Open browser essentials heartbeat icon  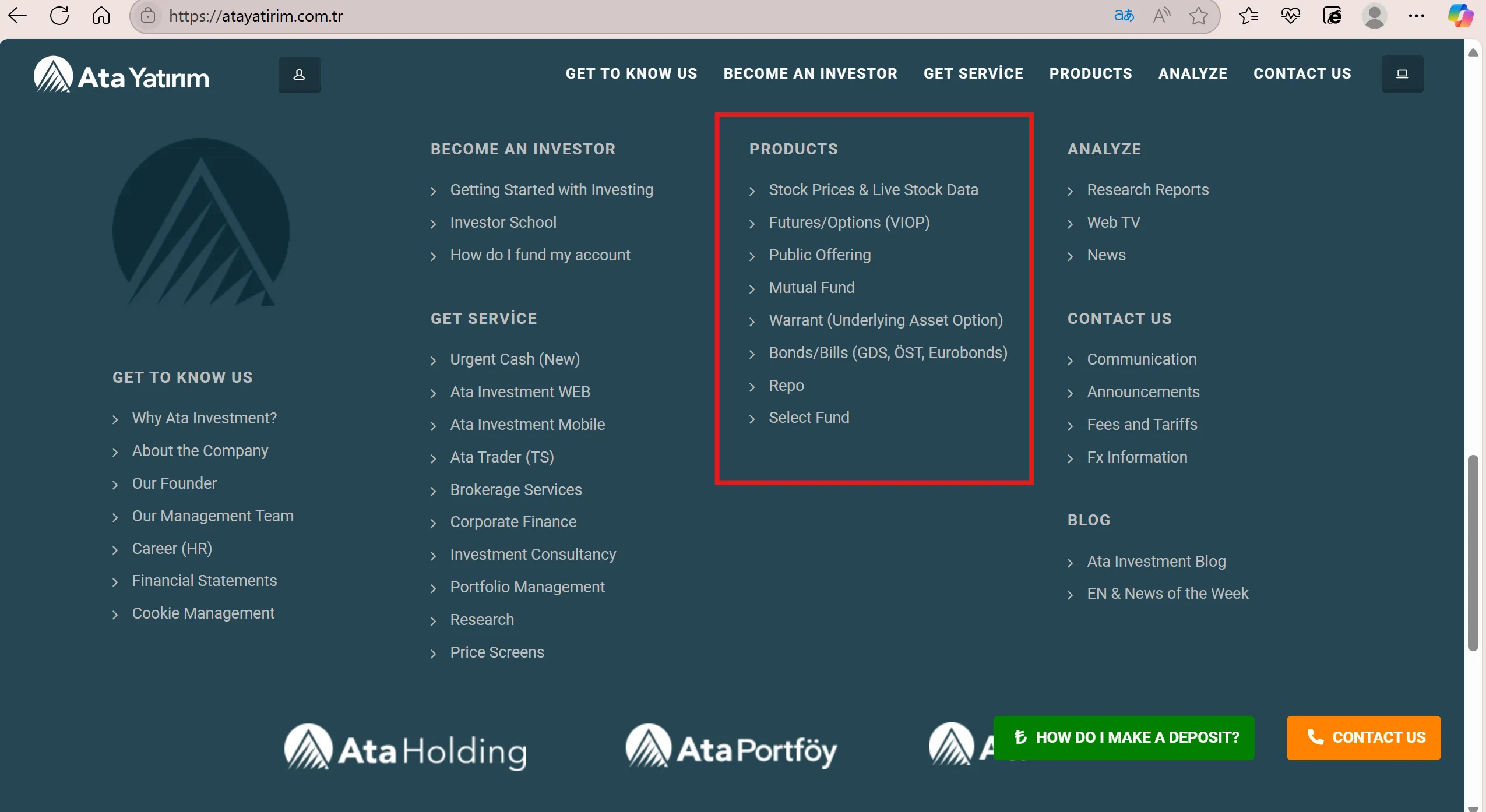point(1290,16)
